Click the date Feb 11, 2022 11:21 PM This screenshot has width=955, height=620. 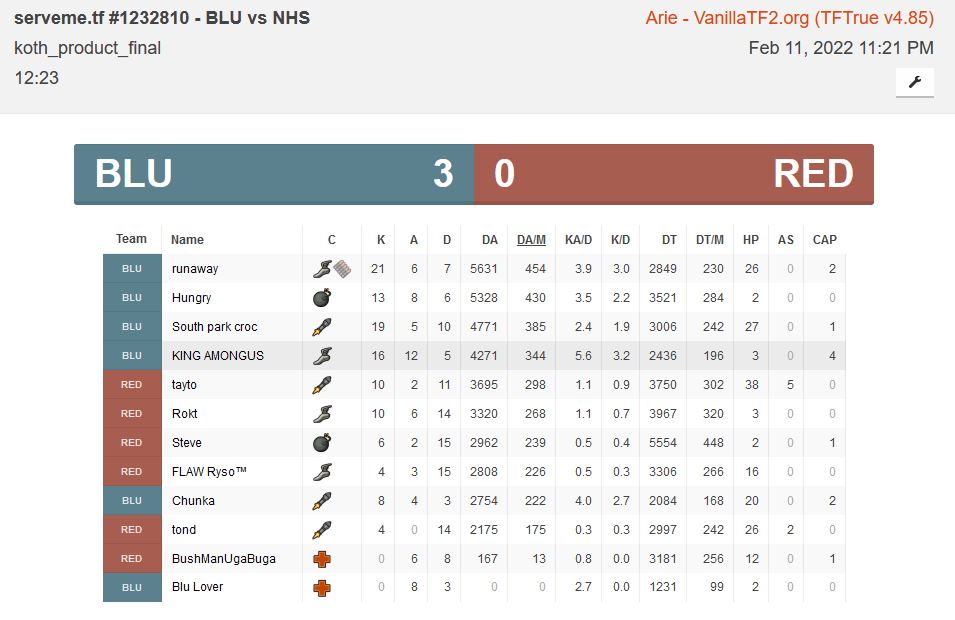pos(841,48)
